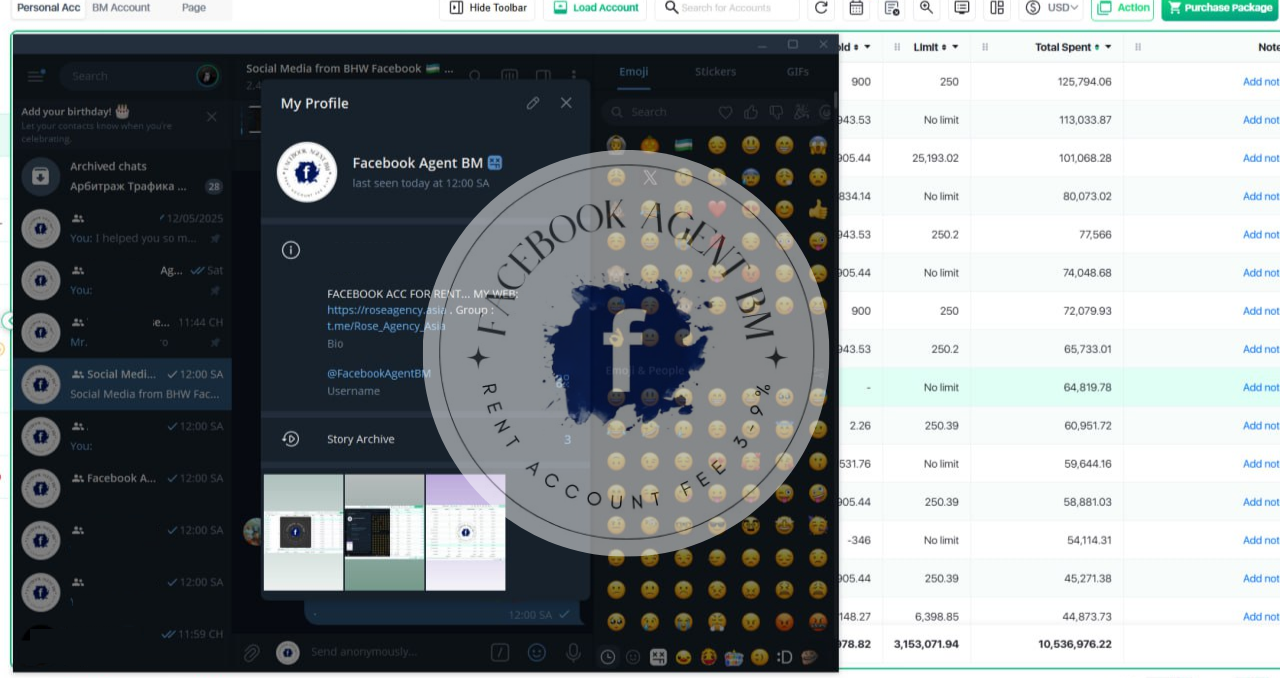
Task: Click the Search for Accounts field
Action: tap(727, 8)
